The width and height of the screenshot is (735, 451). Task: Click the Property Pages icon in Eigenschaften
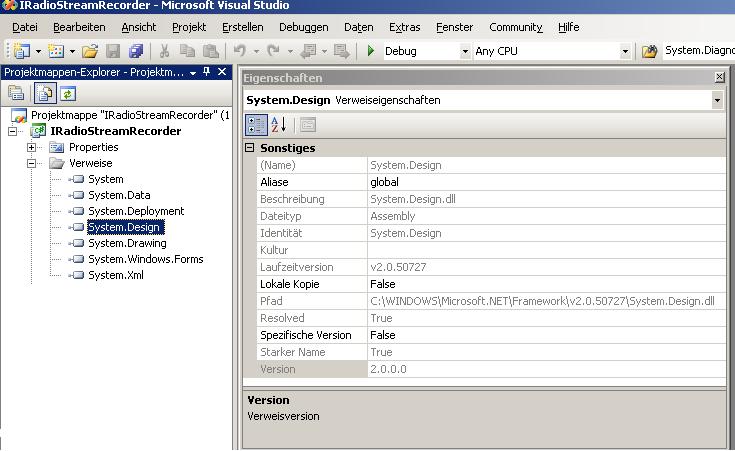click(308, 125)
